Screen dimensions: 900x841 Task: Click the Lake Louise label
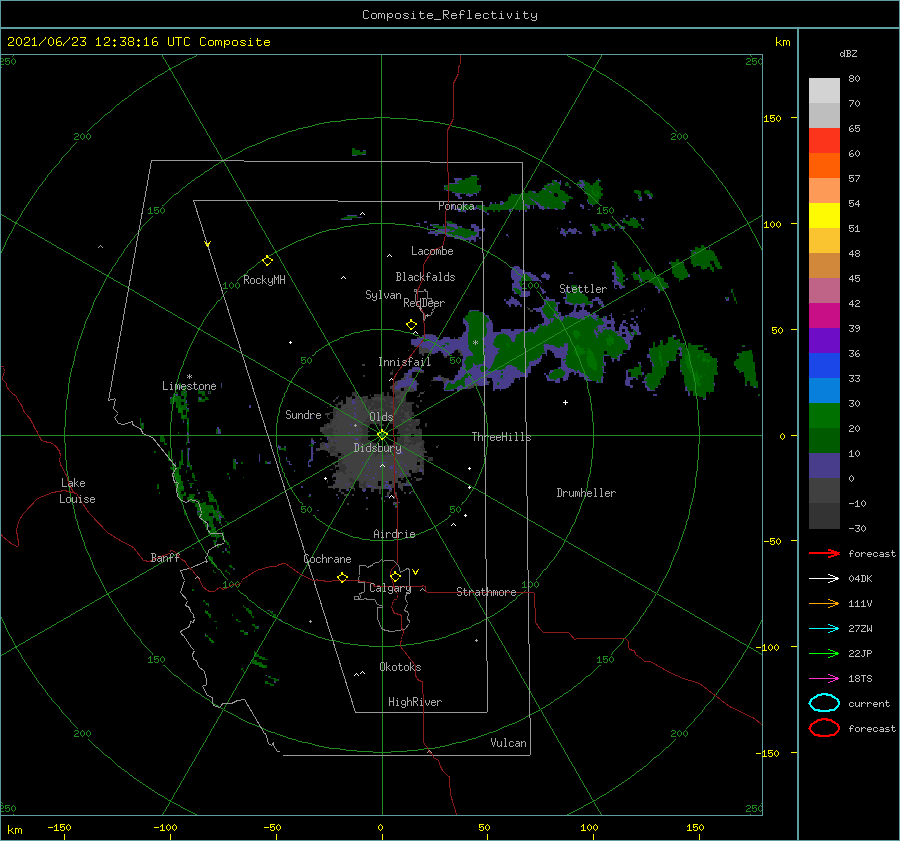77,491
